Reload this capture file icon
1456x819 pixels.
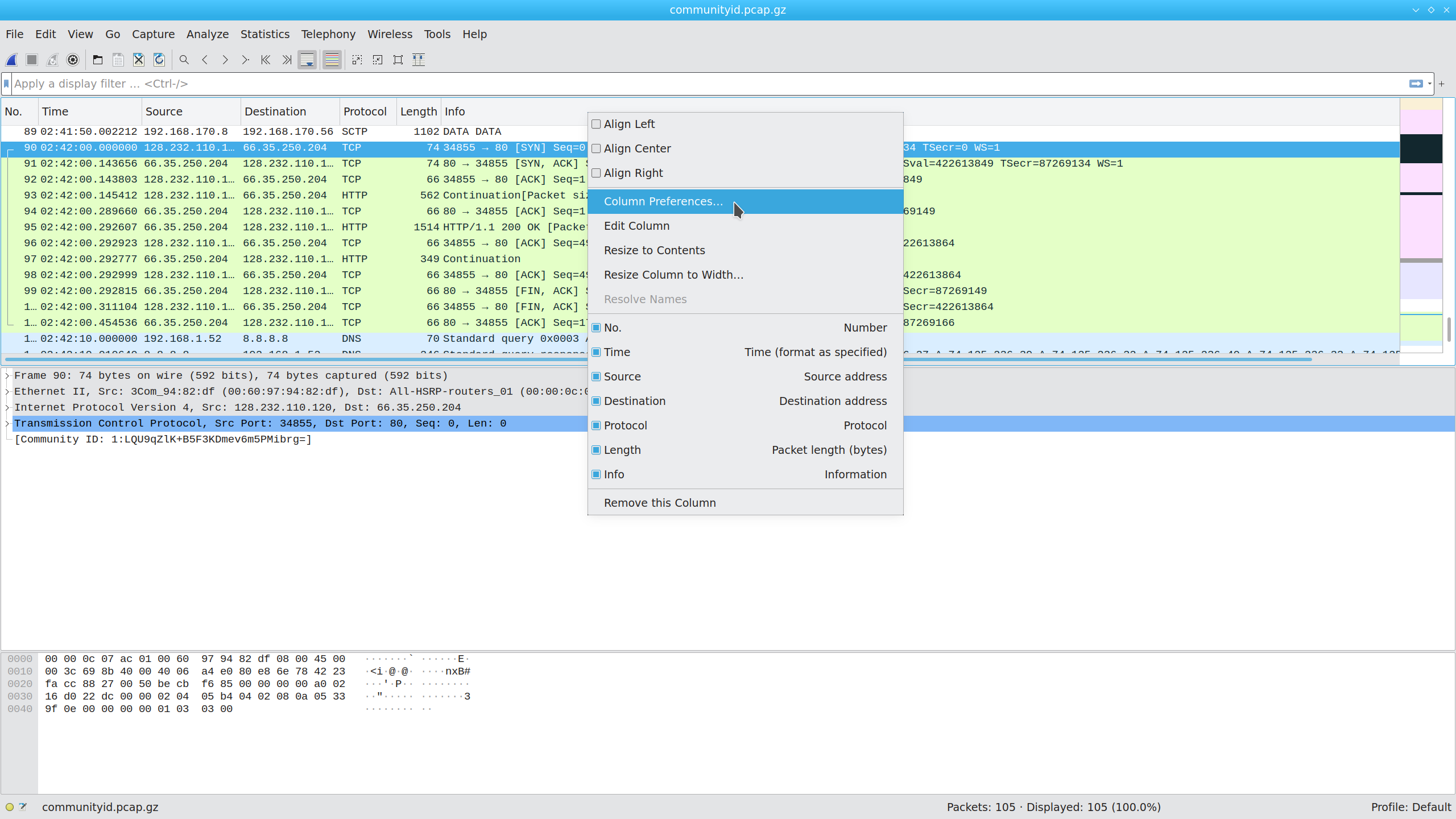[x=159, y=60]
